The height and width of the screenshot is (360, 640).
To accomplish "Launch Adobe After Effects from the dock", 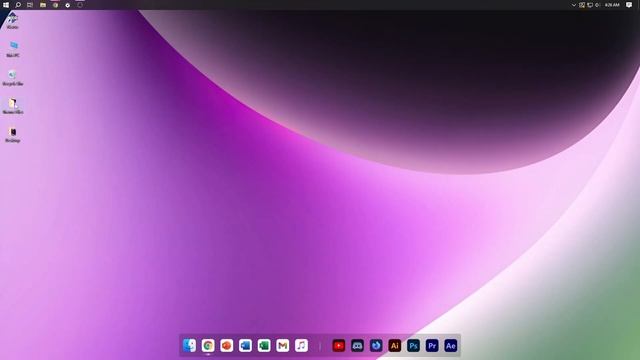I will pos(451,346).
